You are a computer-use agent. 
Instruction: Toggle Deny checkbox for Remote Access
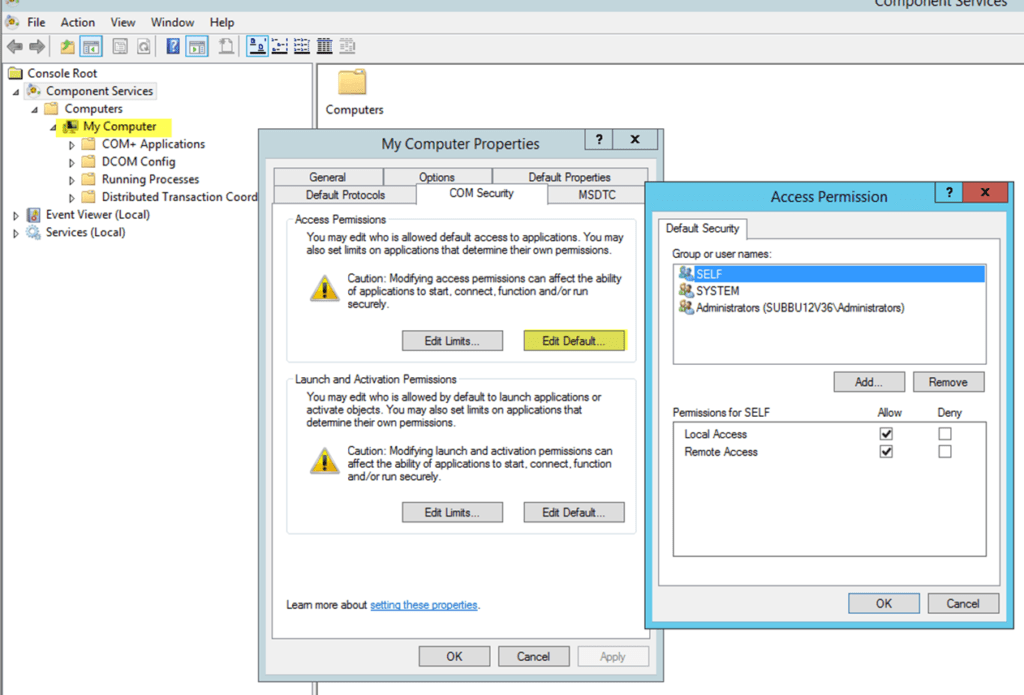point(945,452)
